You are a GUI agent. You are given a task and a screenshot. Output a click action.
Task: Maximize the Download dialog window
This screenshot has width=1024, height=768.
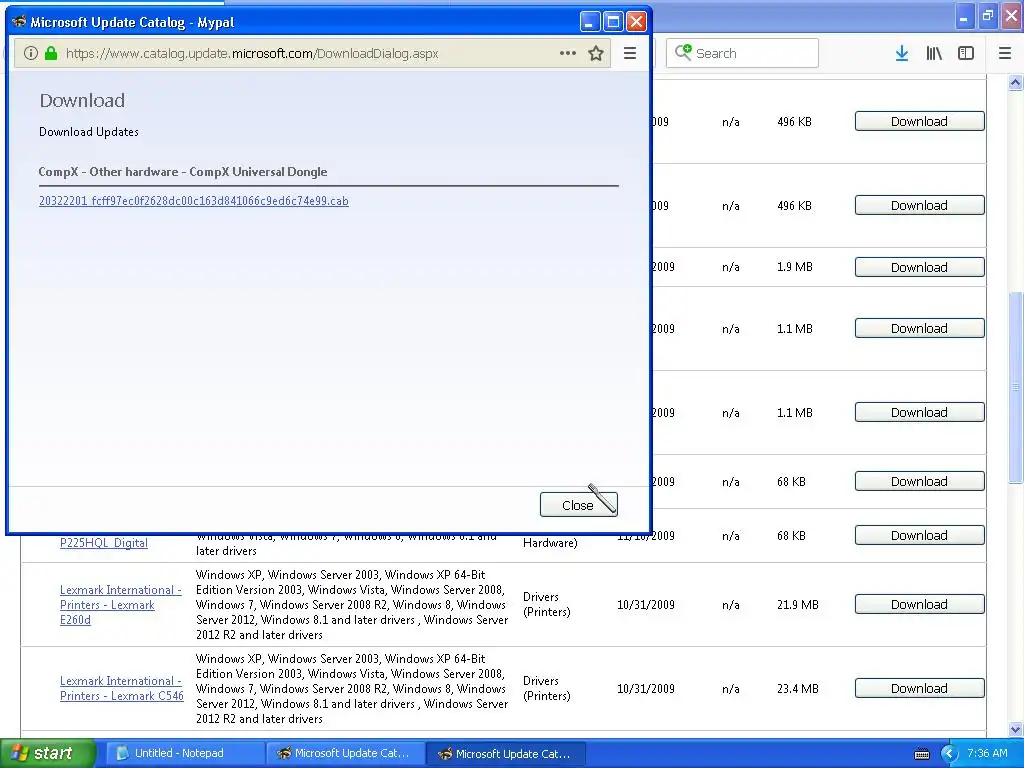[x=613, y=22]
